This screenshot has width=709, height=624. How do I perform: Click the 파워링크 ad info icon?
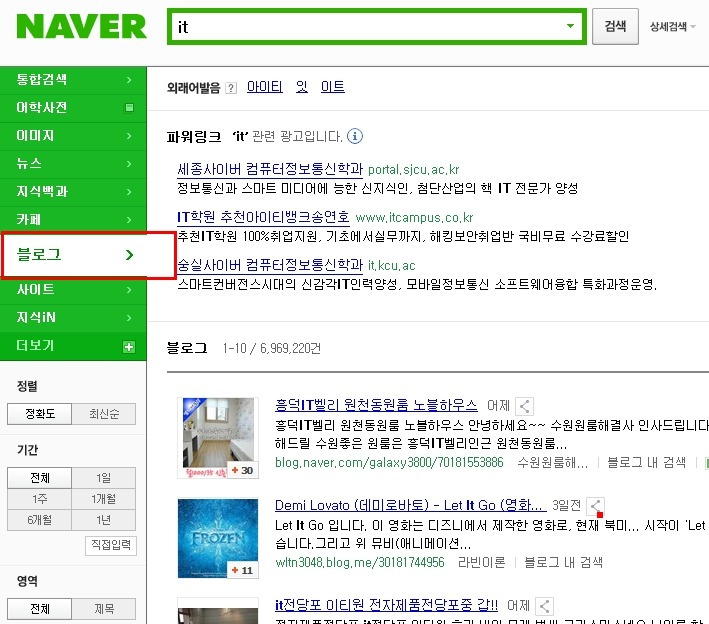coord(355,136)
